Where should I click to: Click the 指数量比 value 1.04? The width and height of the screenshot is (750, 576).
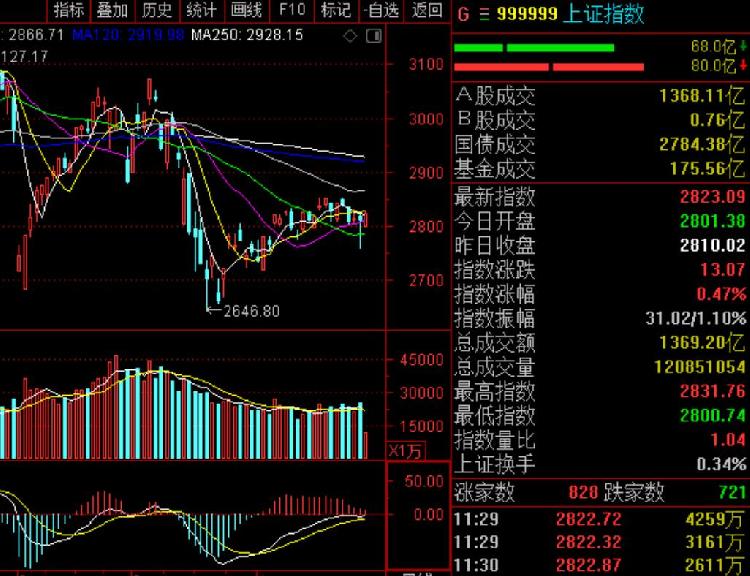click(728, 440)
